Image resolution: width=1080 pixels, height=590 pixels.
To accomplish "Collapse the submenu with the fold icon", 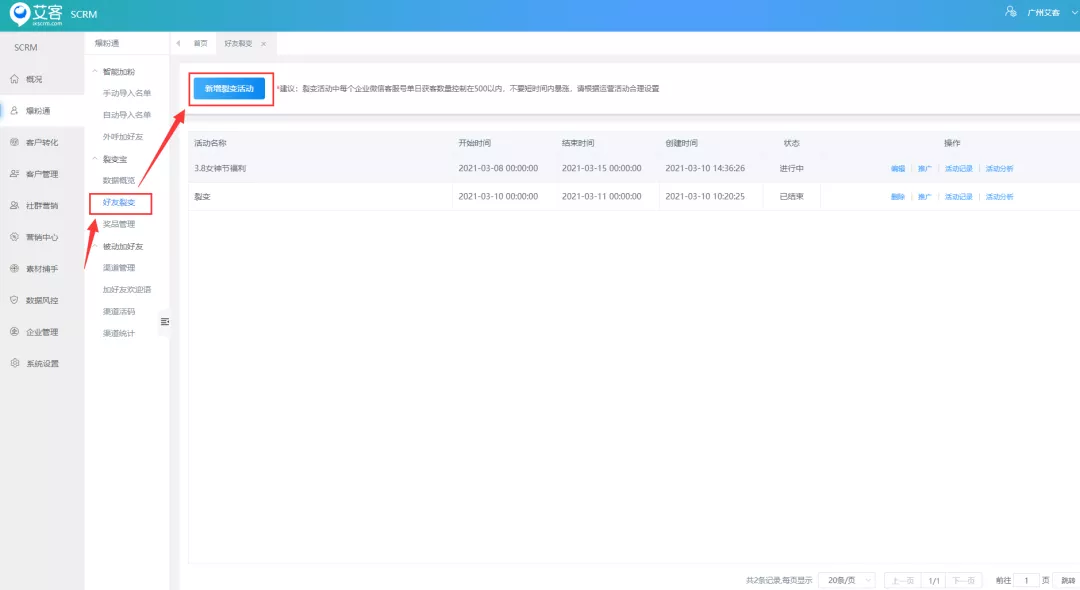I will pos(165,322).
